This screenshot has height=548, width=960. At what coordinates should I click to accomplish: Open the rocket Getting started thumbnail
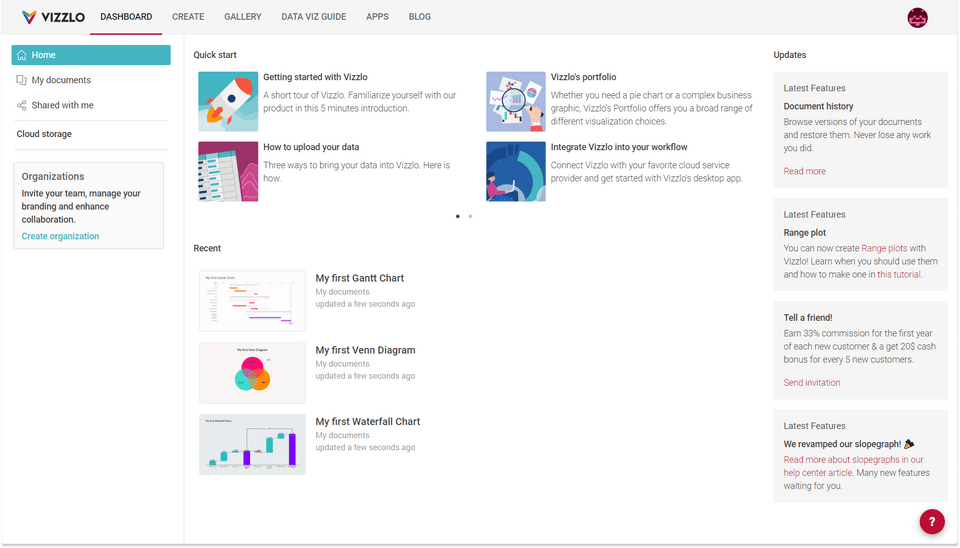coord(228,102)
